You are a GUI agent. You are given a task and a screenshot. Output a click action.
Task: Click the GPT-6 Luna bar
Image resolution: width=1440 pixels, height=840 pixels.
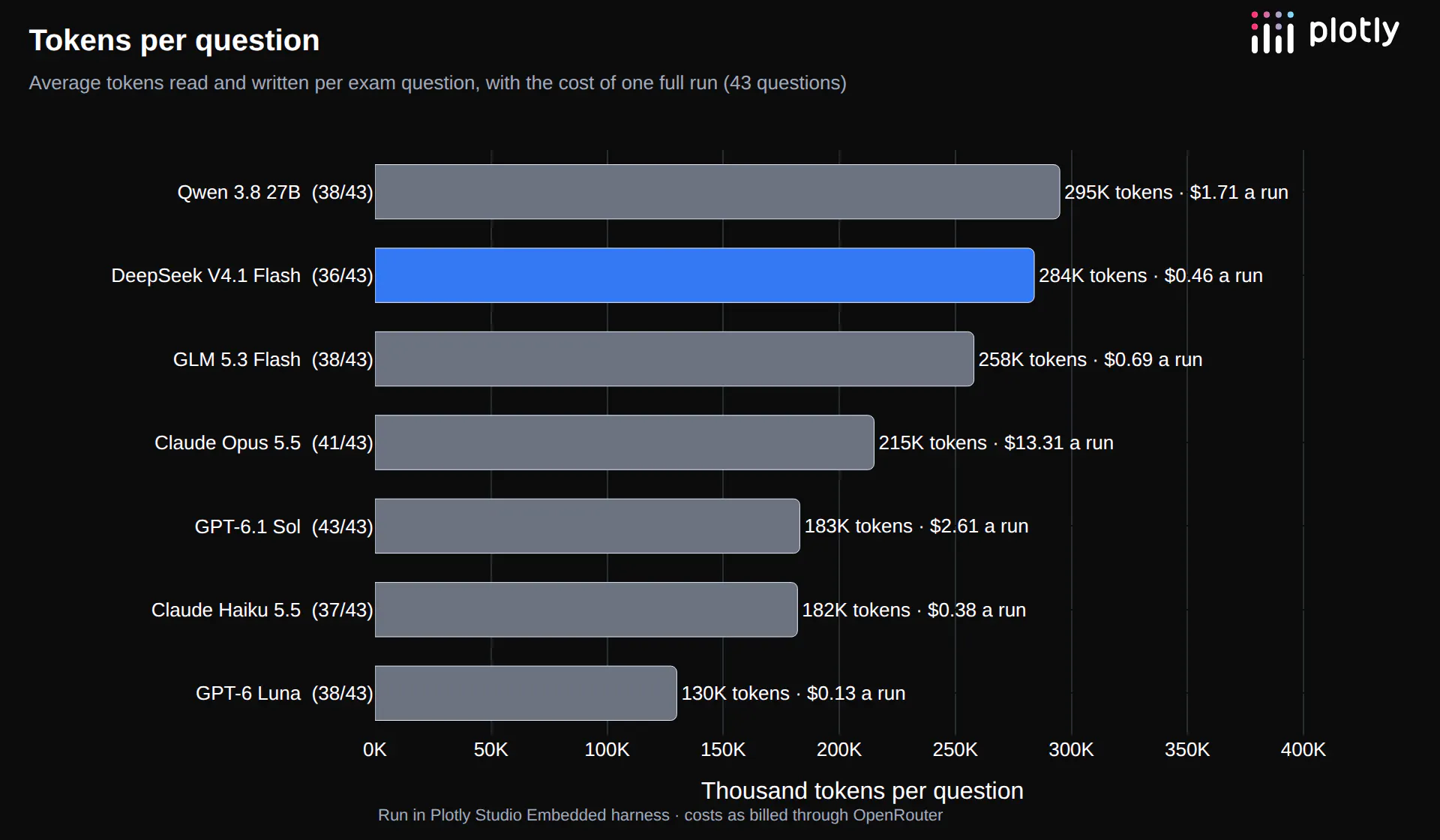click(526, 693)
